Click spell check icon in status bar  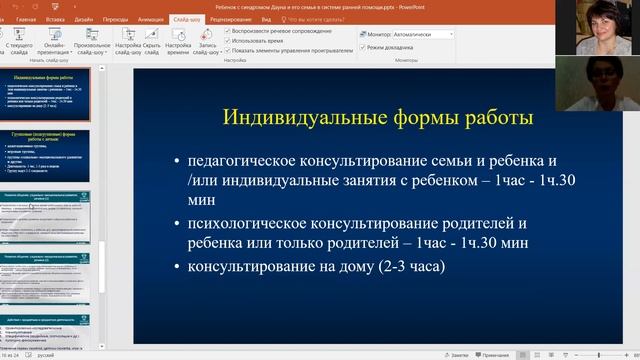coord(29,355)
